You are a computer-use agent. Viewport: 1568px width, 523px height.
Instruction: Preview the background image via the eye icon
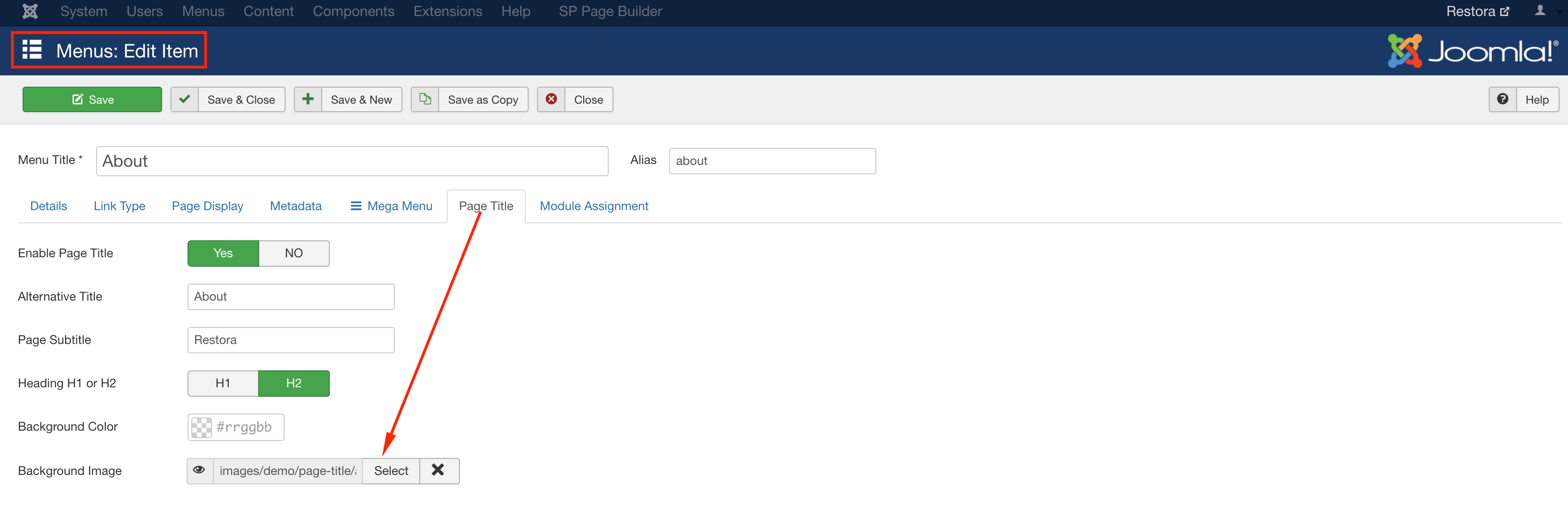(x=200, y=471)
